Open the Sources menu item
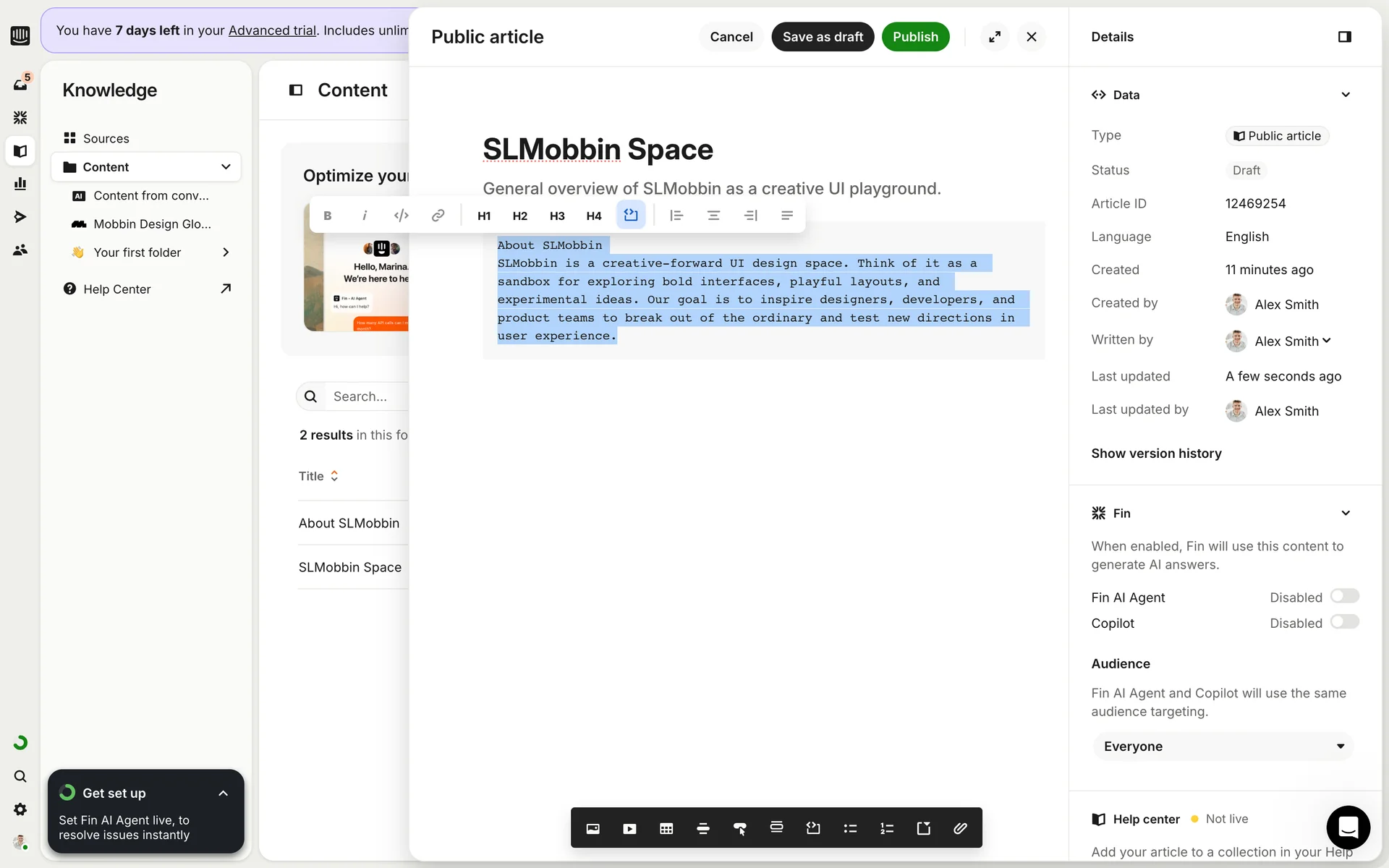1389x868 pixels. 106,138
